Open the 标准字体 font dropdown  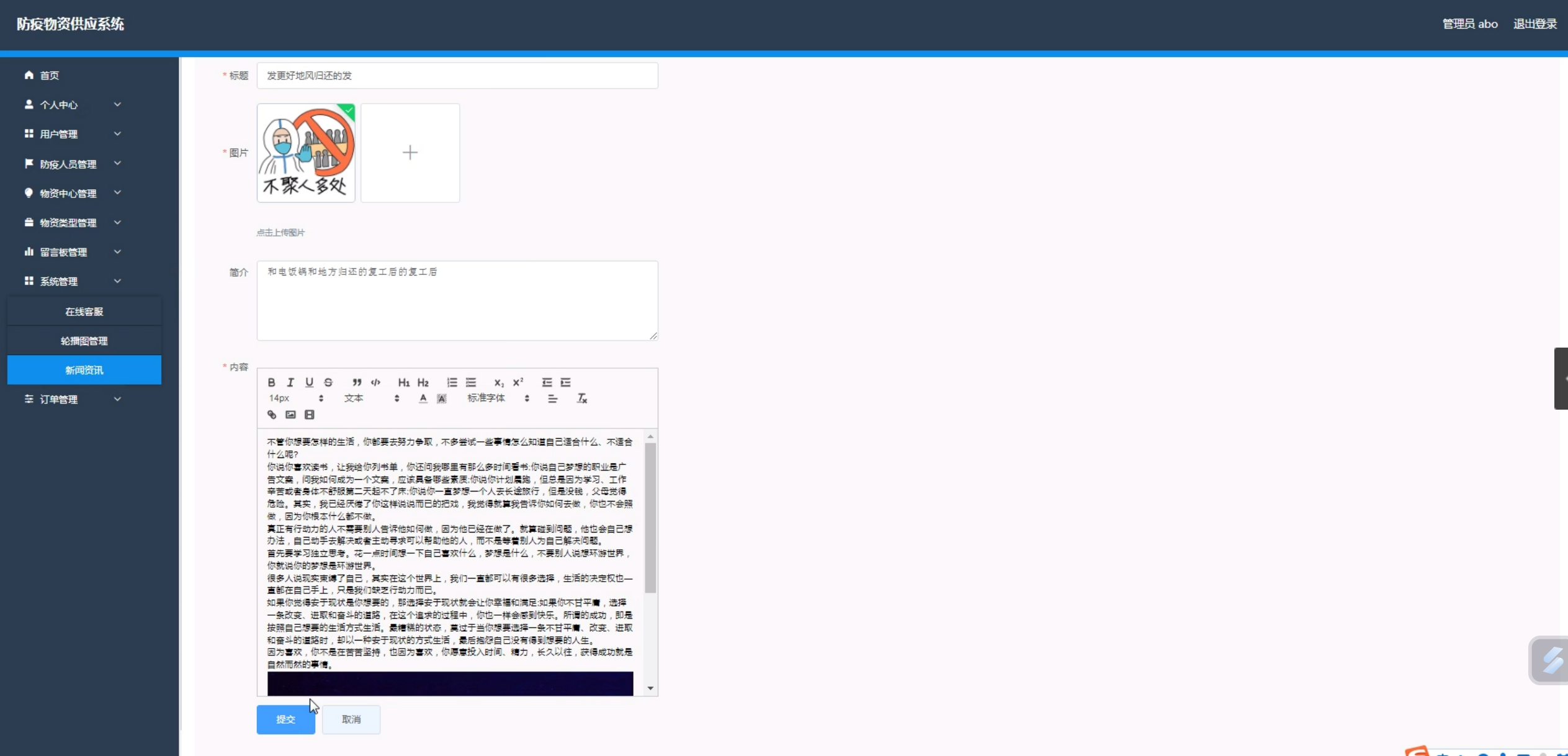(498, 398)
